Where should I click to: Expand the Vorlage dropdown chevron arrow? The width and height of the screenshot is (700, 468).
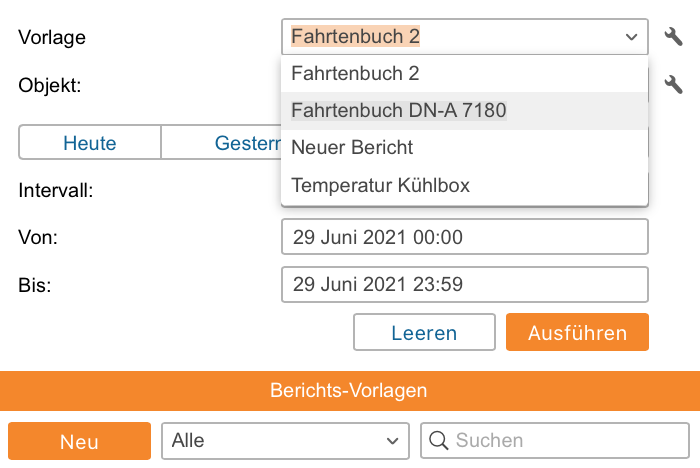[x=631, y=37]
